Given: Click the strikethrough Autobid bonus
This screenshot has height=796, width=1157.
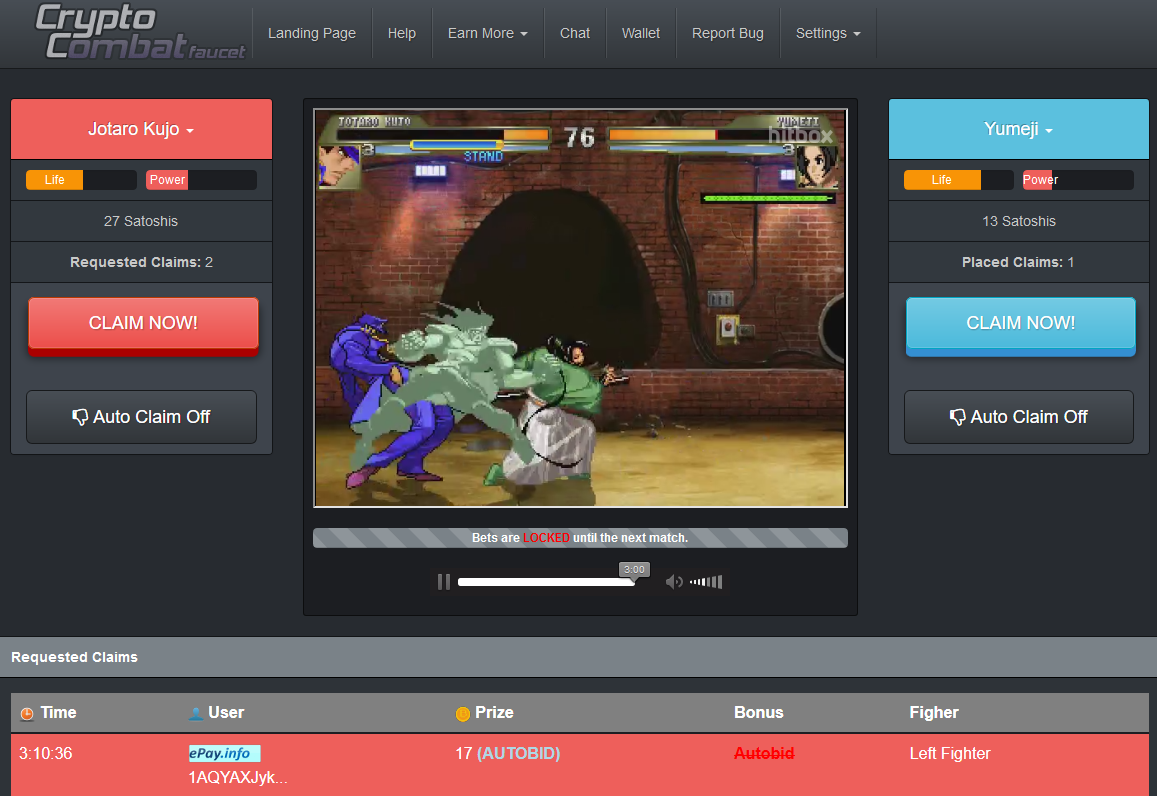Looking at the screenshot, I should (764, 753).
